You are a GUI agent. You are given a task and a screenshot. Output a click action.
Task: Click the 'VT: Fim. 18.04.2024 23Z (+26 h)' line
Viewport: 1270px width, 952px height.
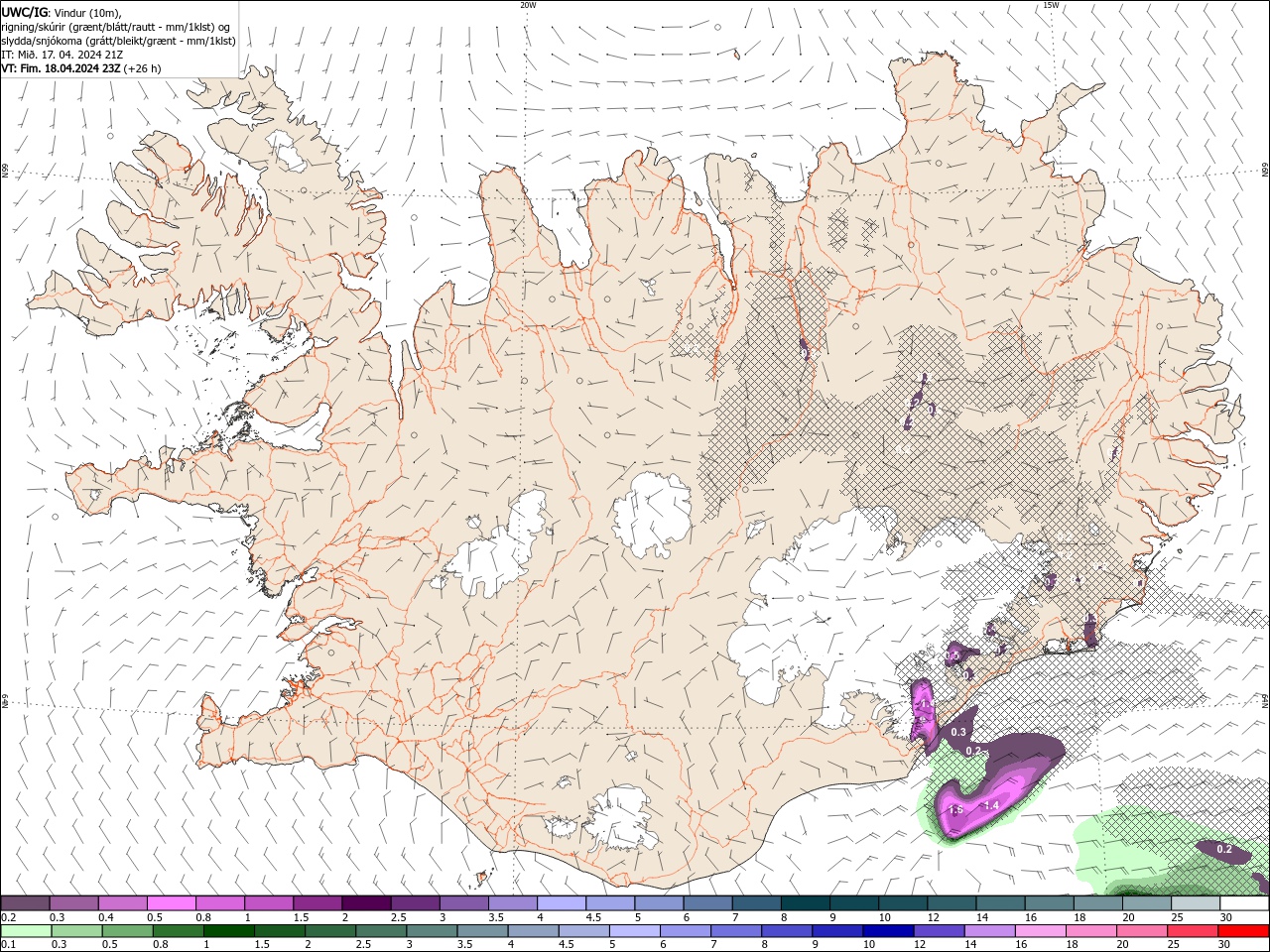81,68
